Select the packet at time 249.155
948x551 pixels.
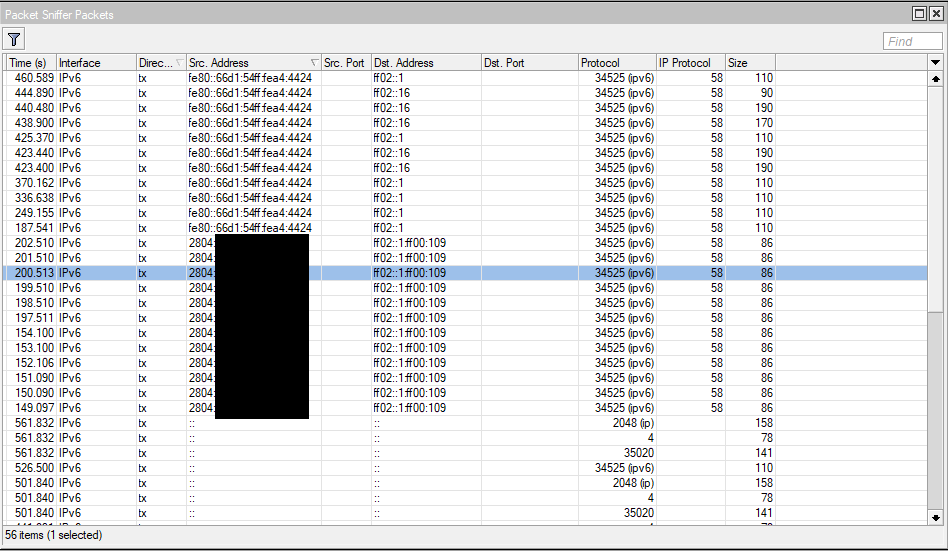pos(464,213)
